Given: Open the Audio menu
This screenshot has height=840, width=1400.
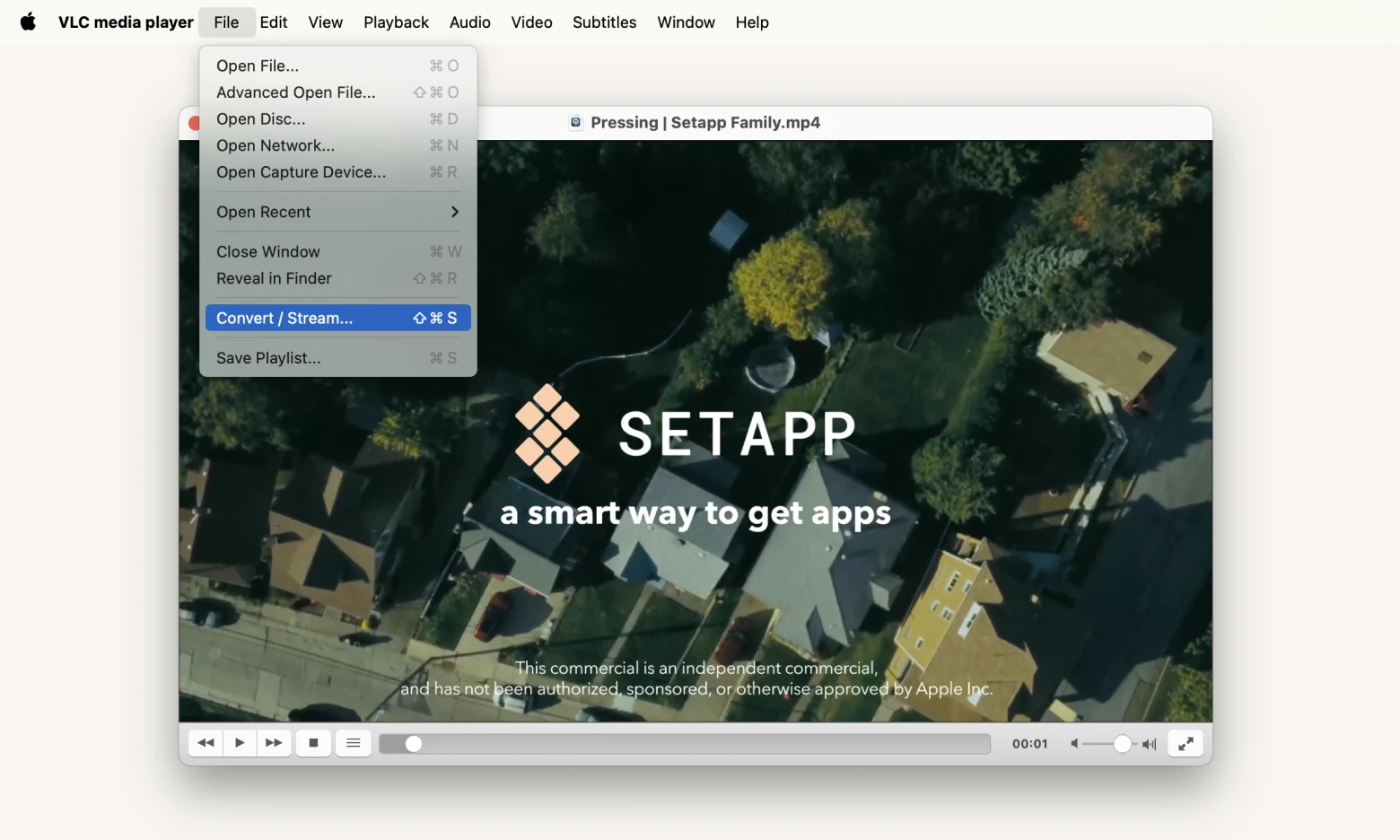Looking at the screenshot, I should click(469, 22).
